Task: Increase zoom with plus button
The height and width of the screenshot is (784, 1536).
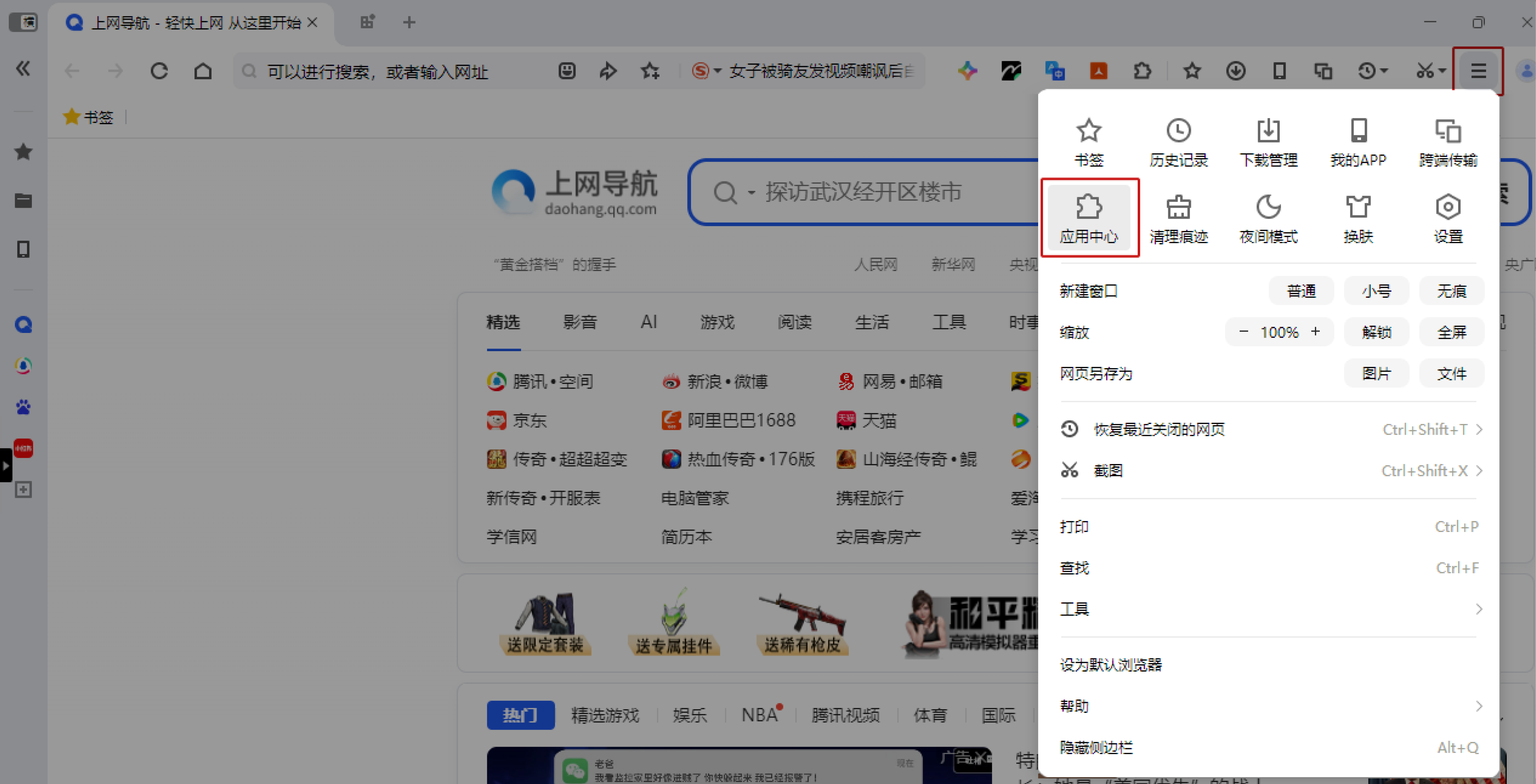Action: tap(1316, 331)
